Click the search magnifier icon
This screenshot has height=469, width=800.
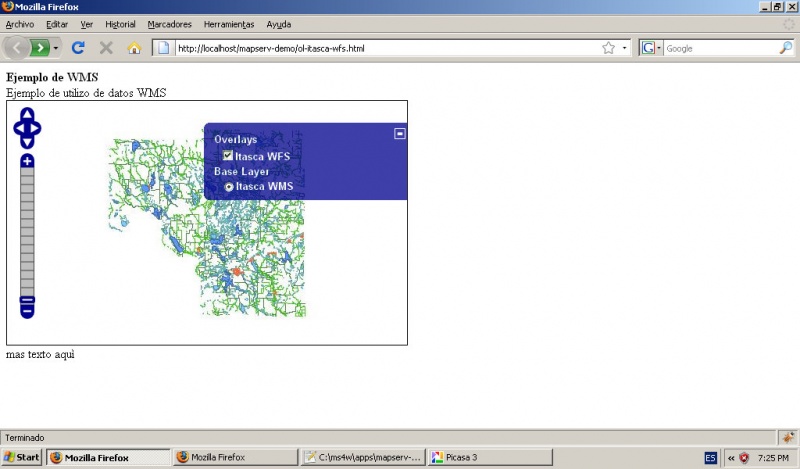coord(785,47)
